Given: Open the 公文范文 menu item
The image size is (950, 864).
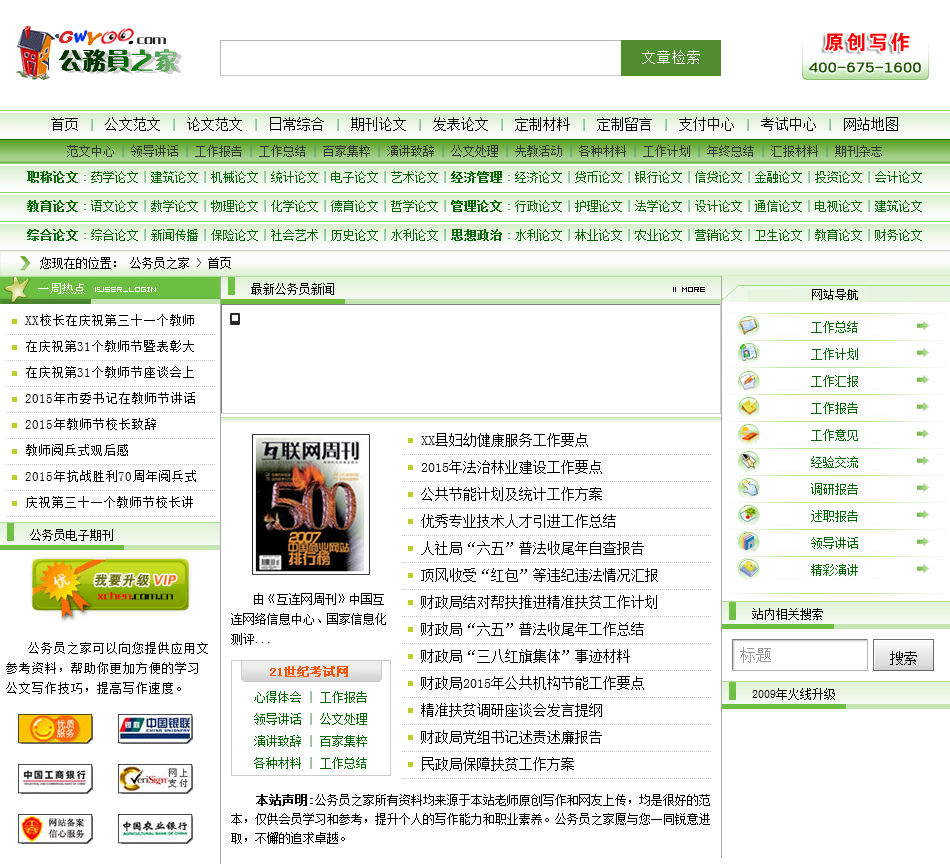Looking at the screenshot, I should click(132, 124).
